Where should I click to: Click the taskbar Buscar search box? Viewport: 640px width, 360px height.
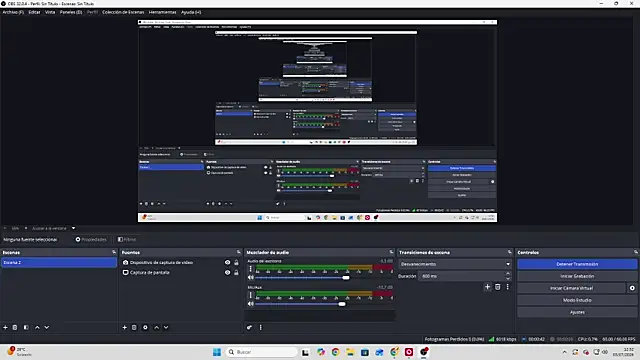click(x=262, y=352)
